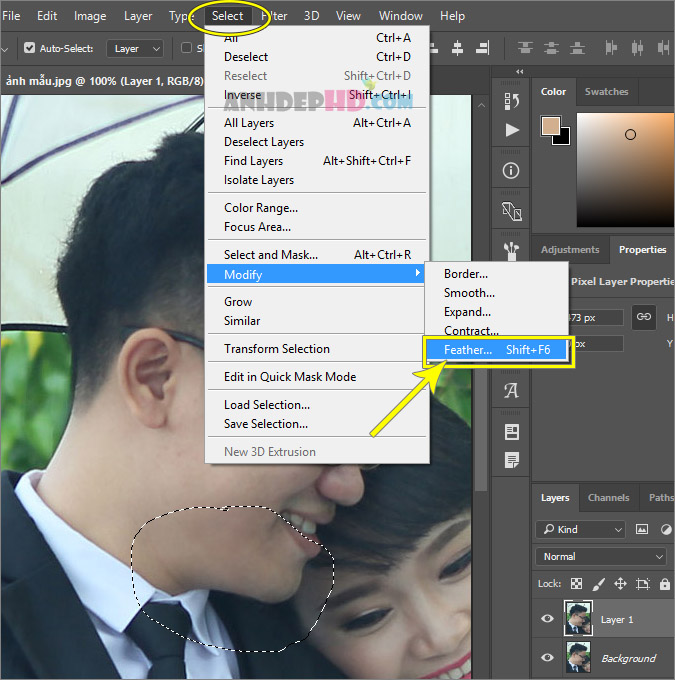This screenshot has height=680, width=675.
Task: Open the Notes panel icon
Action: click(512, 460)
